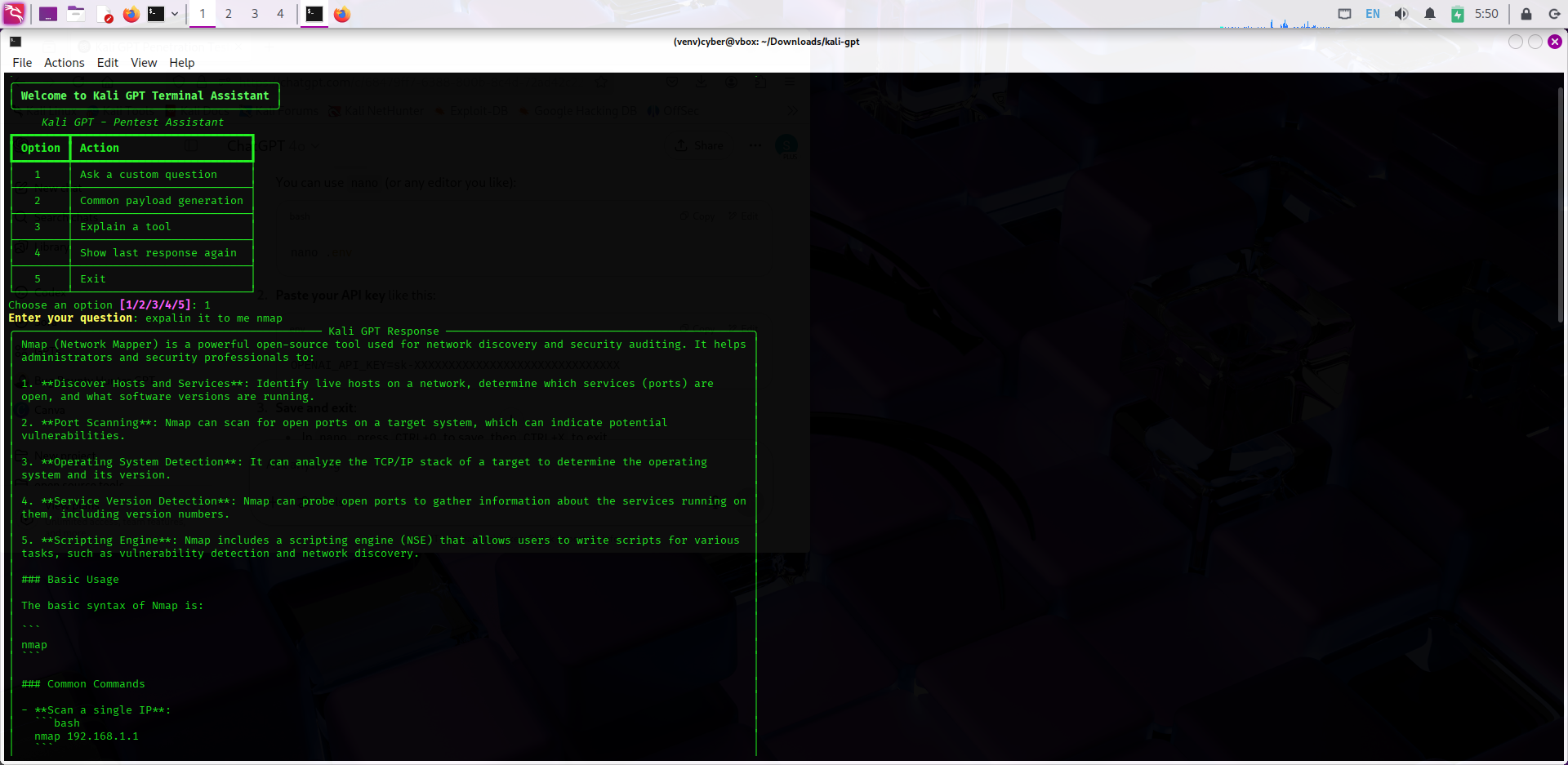Lock the screen with the padlock button
This screenshot has width=1568, height=765.
click(x=1525, y=13)
